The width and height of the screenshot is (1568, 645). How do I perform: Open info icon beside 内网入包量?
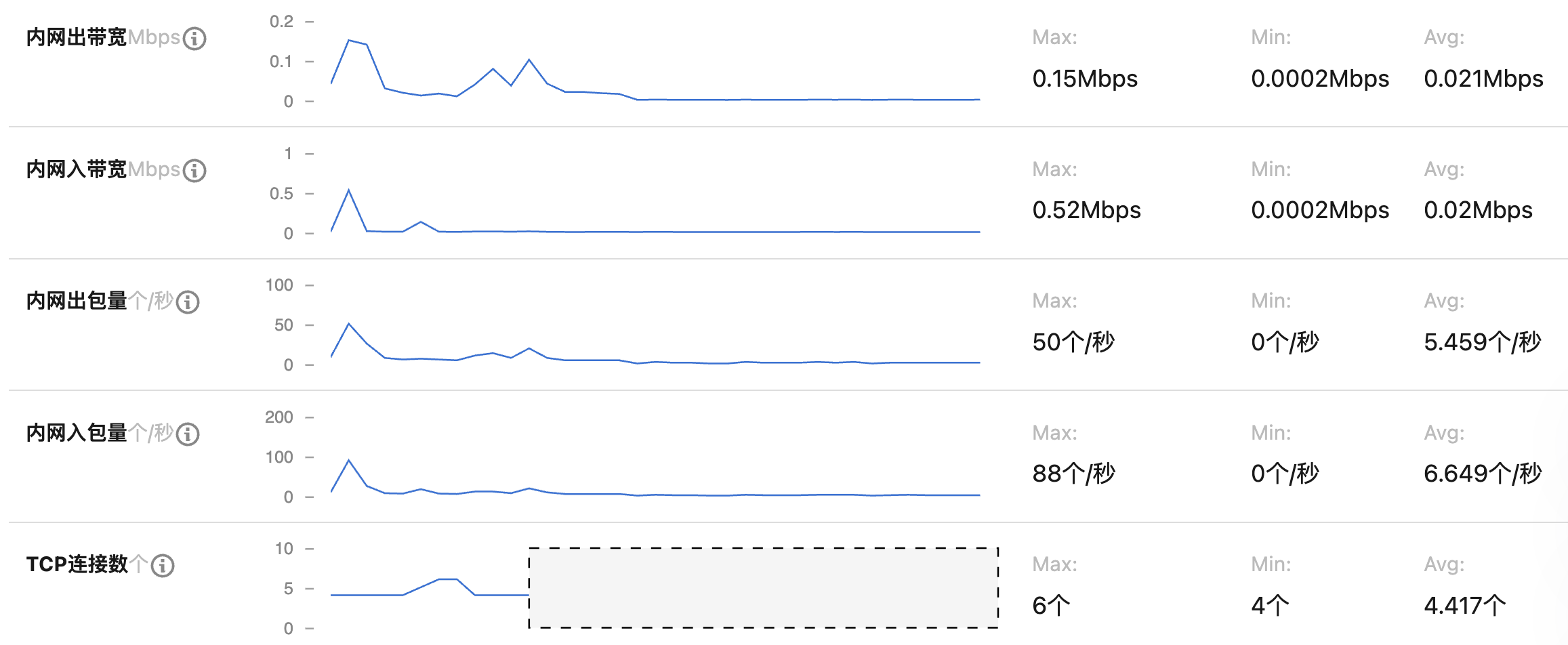[188, 434]
